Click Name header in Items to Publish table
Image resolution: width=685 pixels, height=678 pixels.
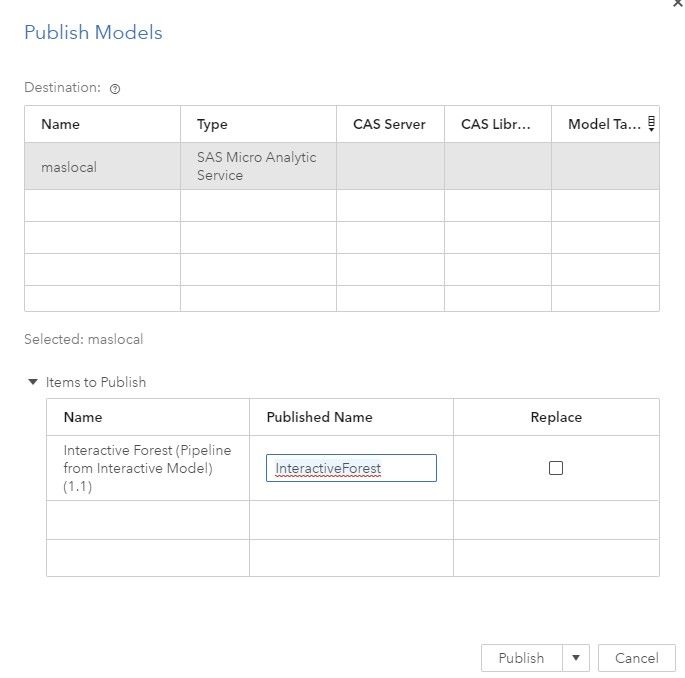[x=83, y=417]
